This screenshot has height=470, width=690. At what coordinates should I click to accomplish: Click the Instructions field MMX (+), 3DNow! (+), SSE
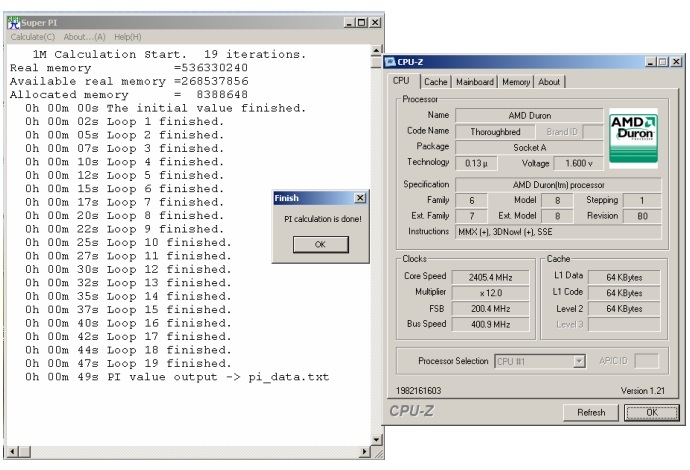coord(558,232)
